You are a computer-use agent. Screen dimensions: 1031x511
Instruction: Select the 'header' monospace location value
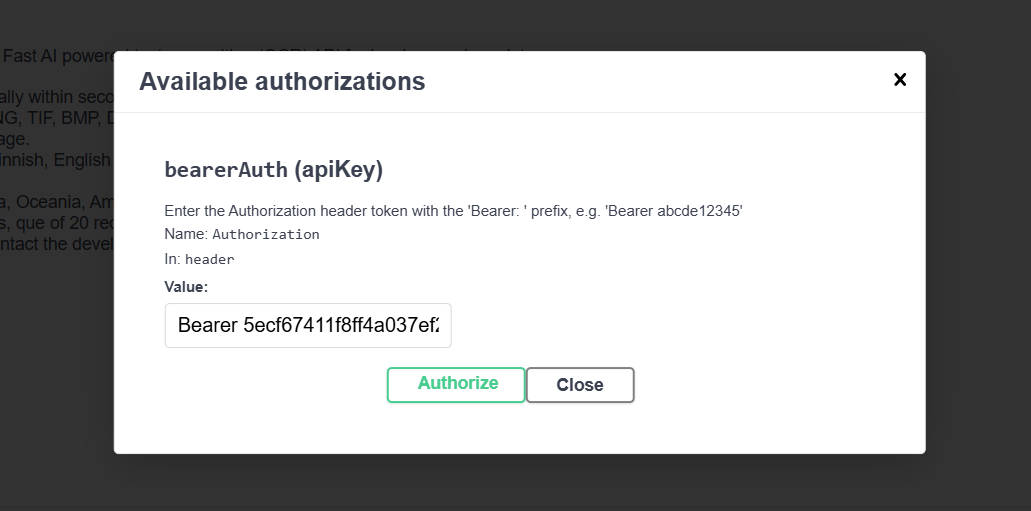click(209, 259)
